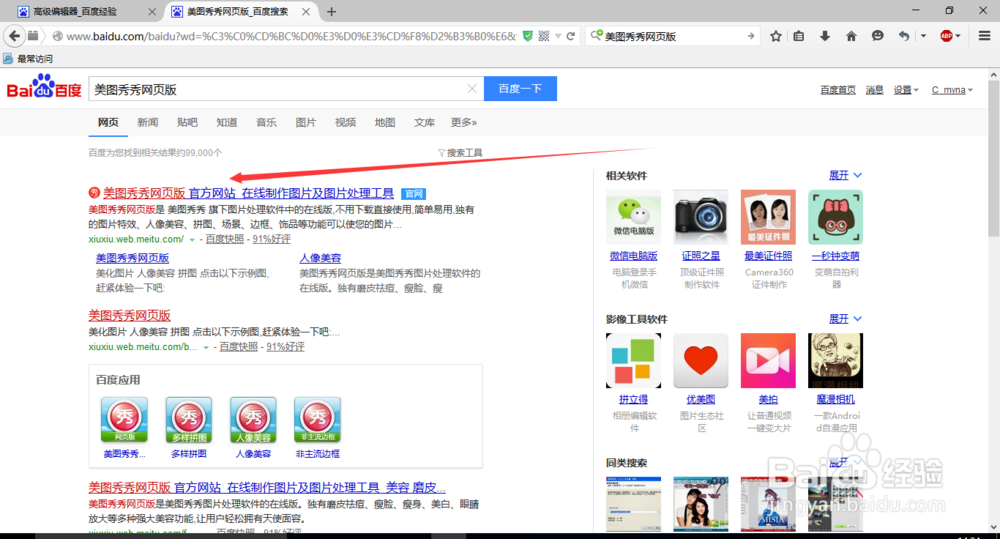Open the browser hamburger menu
Screen dimensions: 1000x539
[985, 36]
